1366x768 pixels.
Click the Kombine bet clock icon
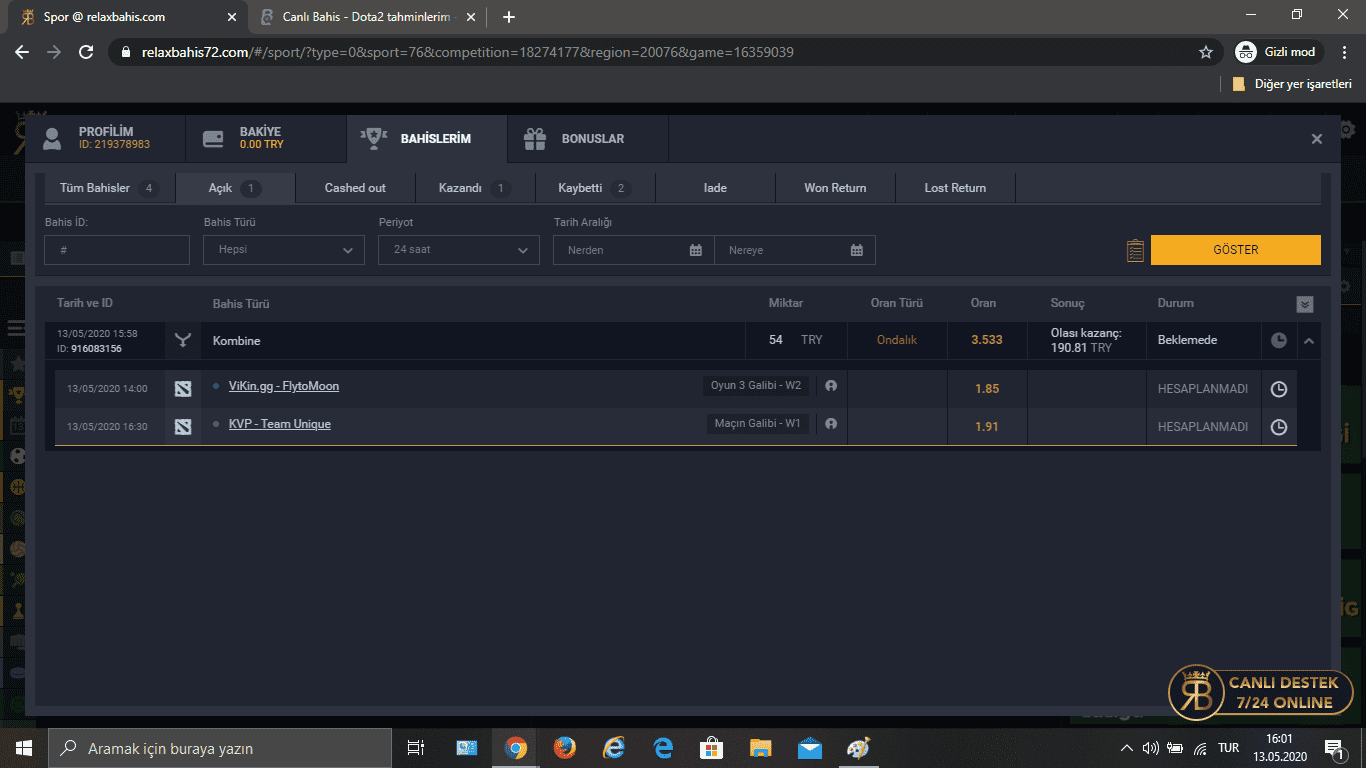[x=1279, y=341]
